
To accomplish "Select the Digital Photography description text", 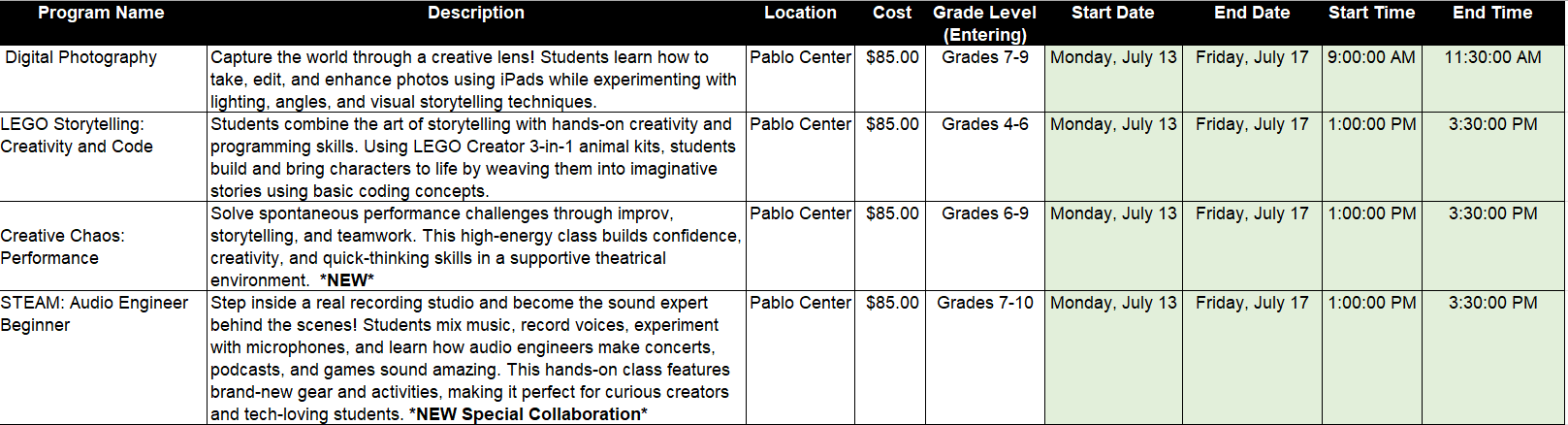I will coord(473,80).
